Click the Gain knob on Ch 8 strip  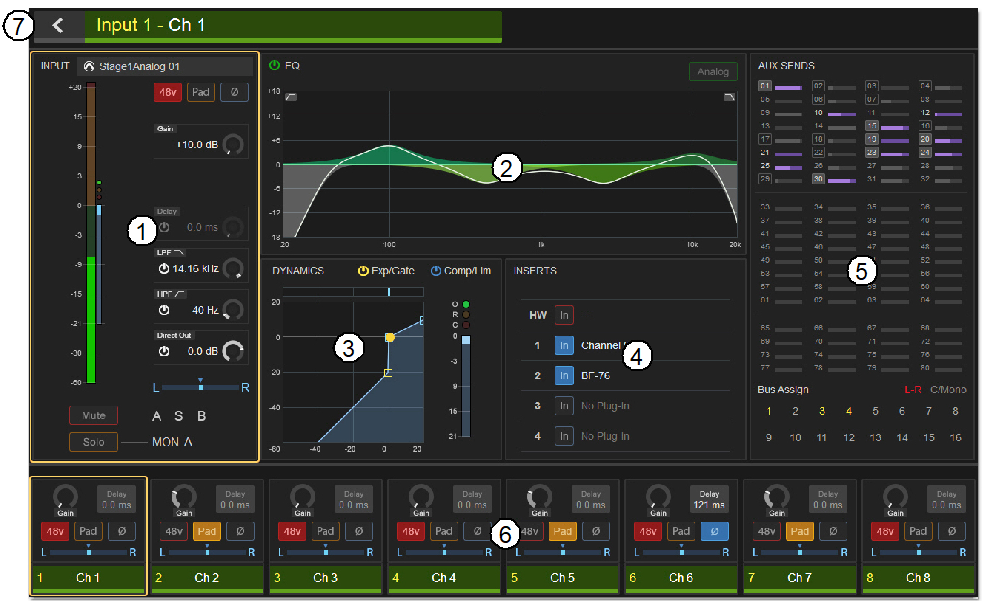895,497
